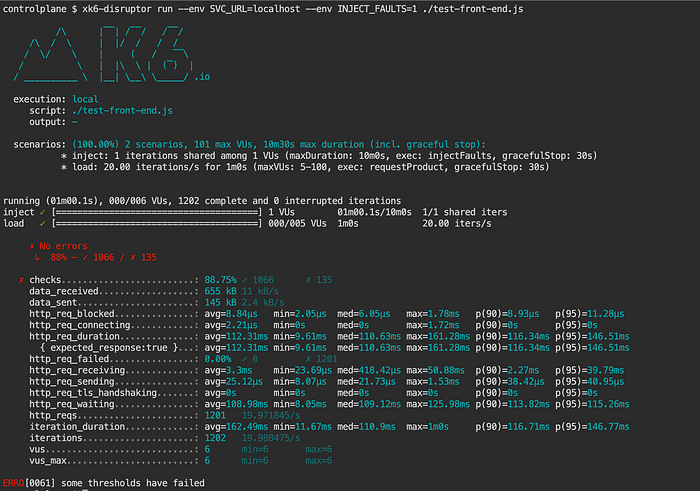Click the load scenario progress bar

[157, 223]
